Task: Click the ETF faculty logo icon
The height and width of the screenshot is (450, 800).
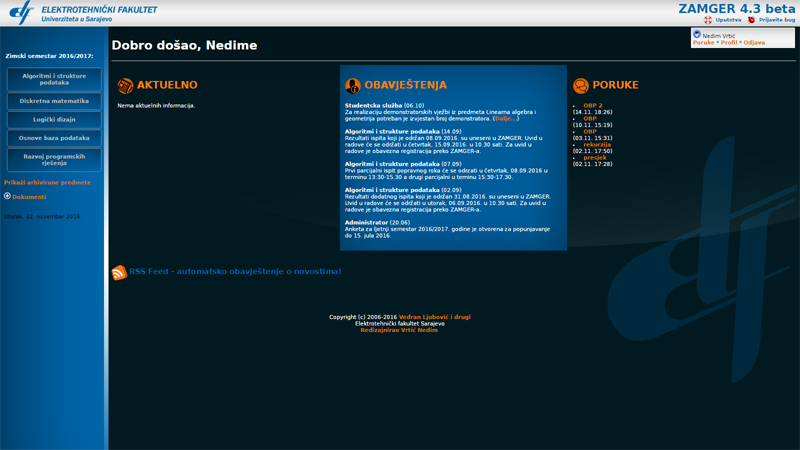Action: tap(22, 12)
